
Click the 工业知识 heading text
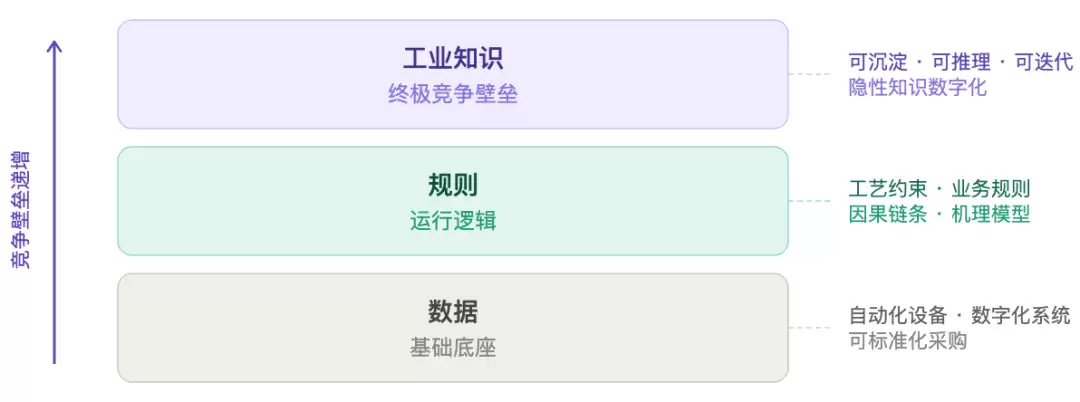453,59
